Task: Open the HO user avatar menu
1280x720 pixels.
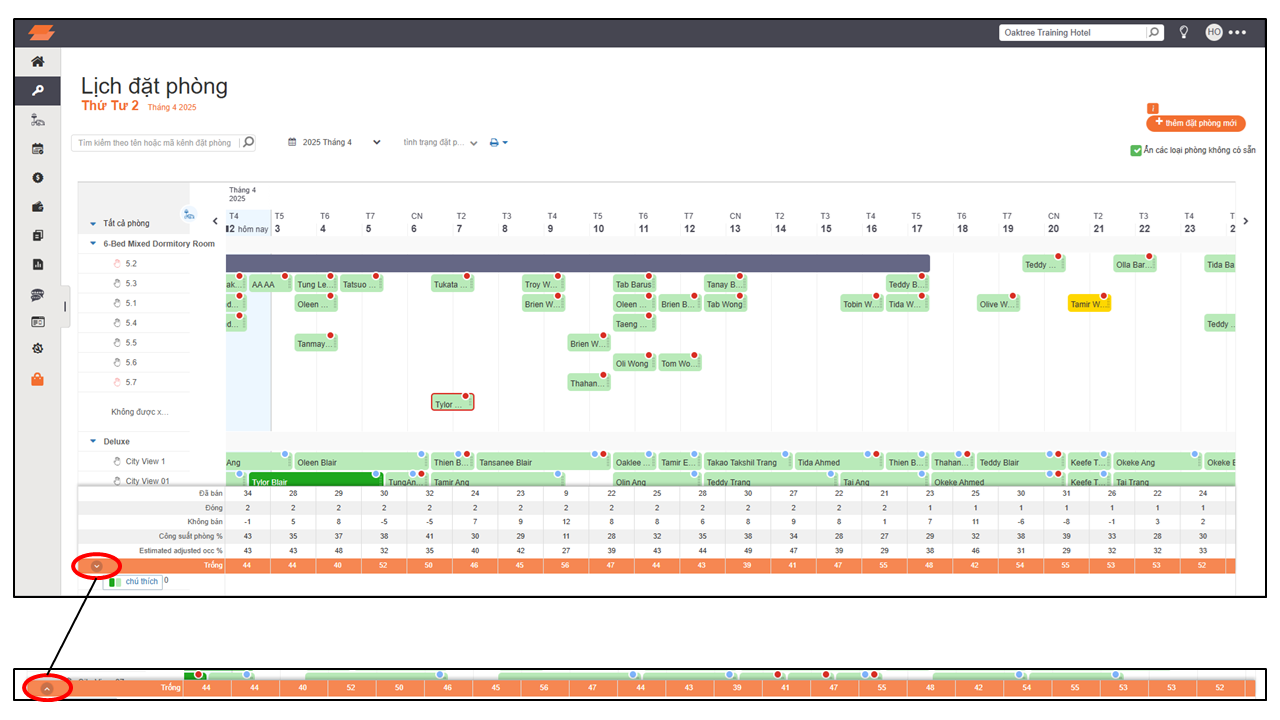Action: point(1214,32)
